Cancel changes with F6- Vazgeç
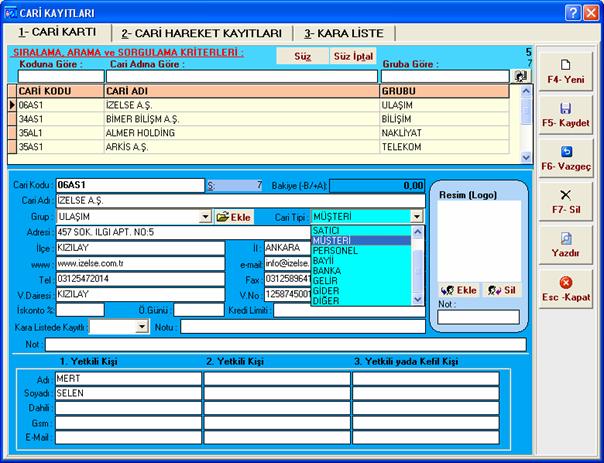 pos(565,158)
